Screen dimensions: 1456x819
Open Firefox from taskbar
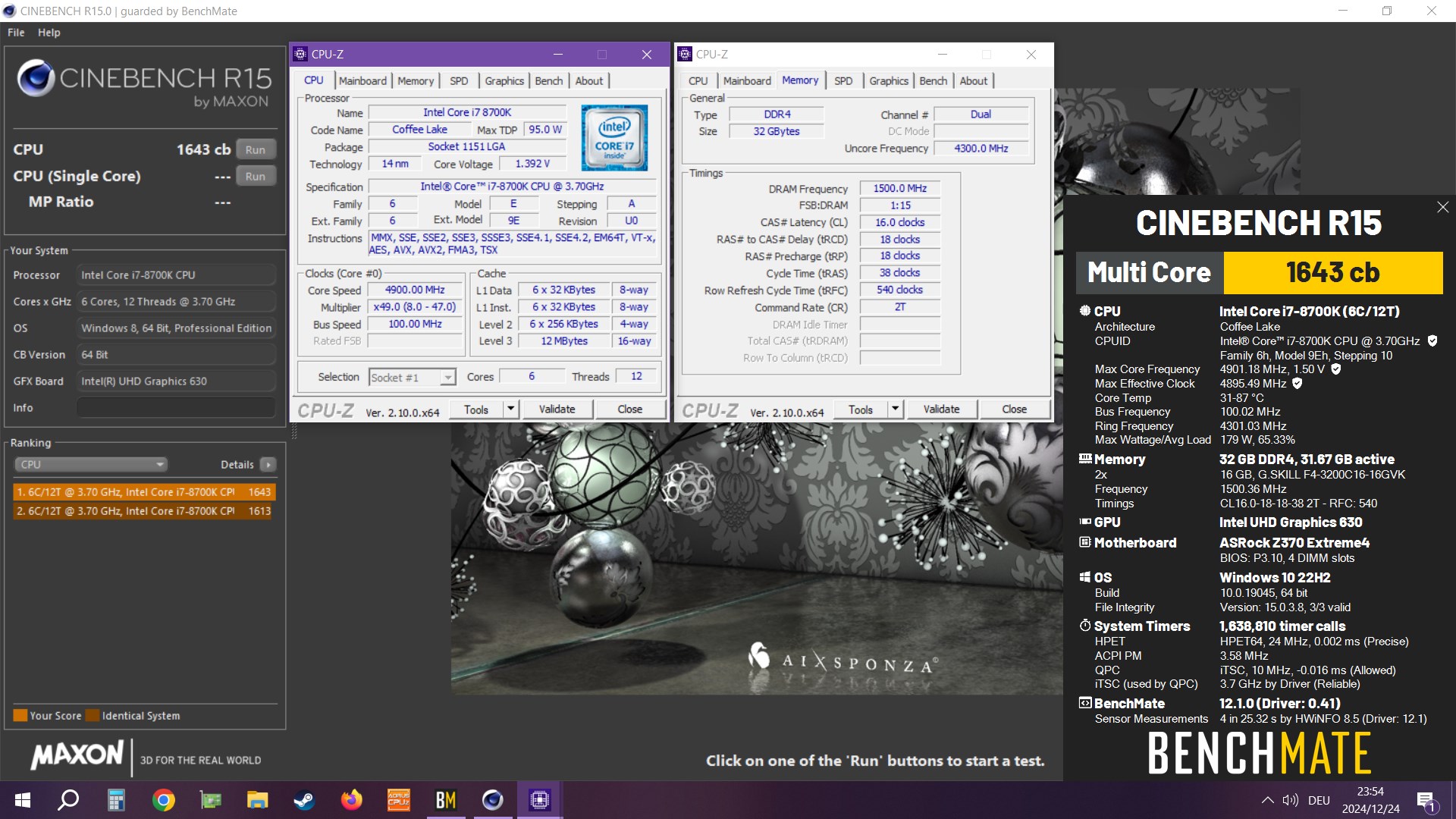(351, 800)
